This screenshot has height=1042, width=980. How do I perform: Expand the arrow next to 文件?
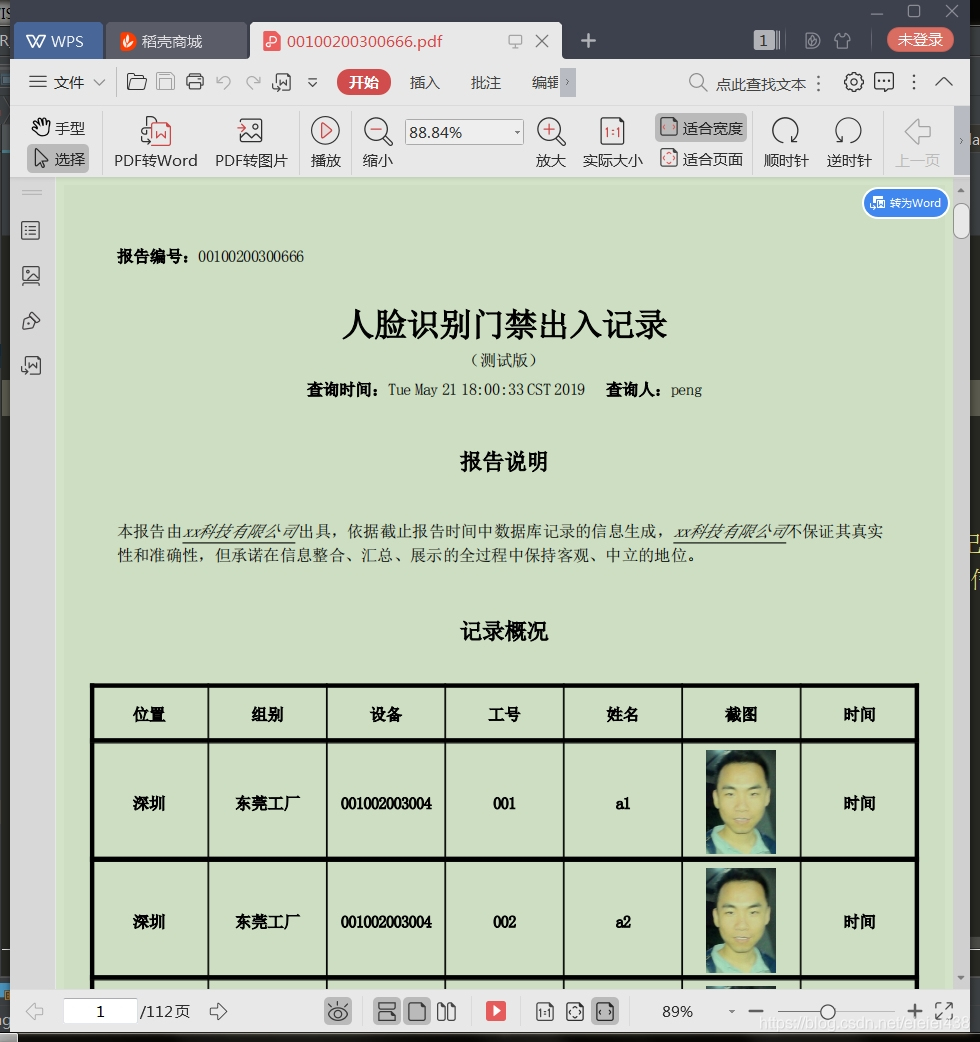tap(100, 82)
